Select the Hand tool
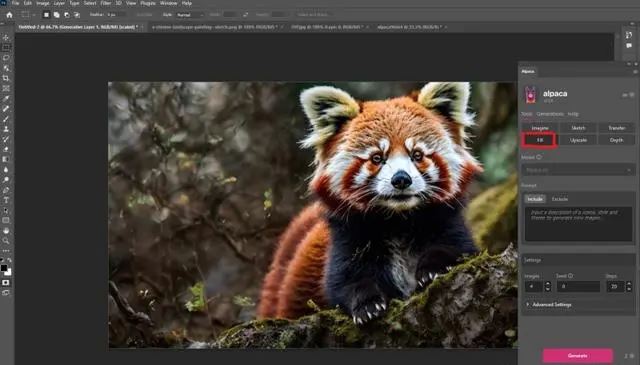Viewport: 640px width, 365px height. pyautogui.click(x=6, y=231)
